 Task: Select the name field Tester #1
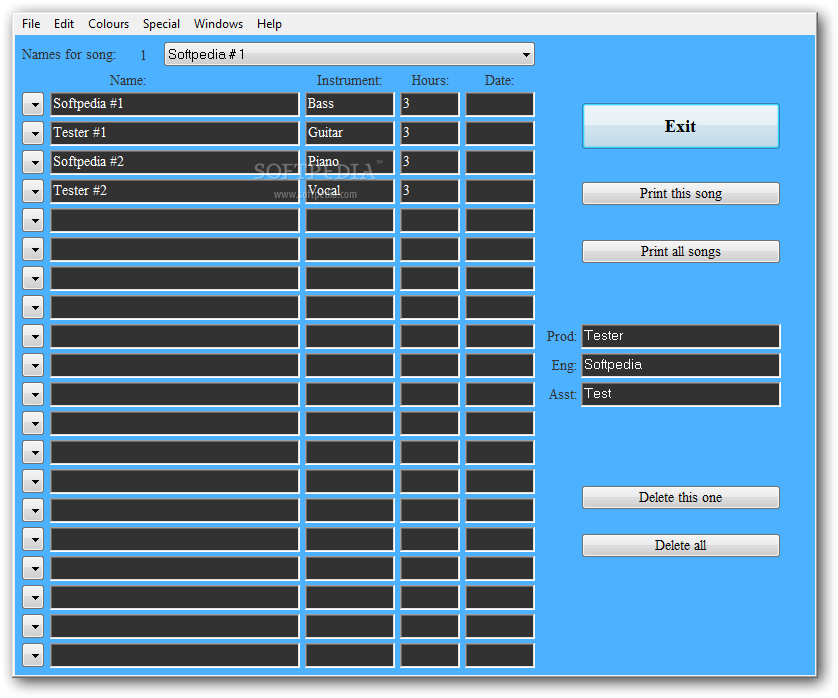(x=175, y=133)
